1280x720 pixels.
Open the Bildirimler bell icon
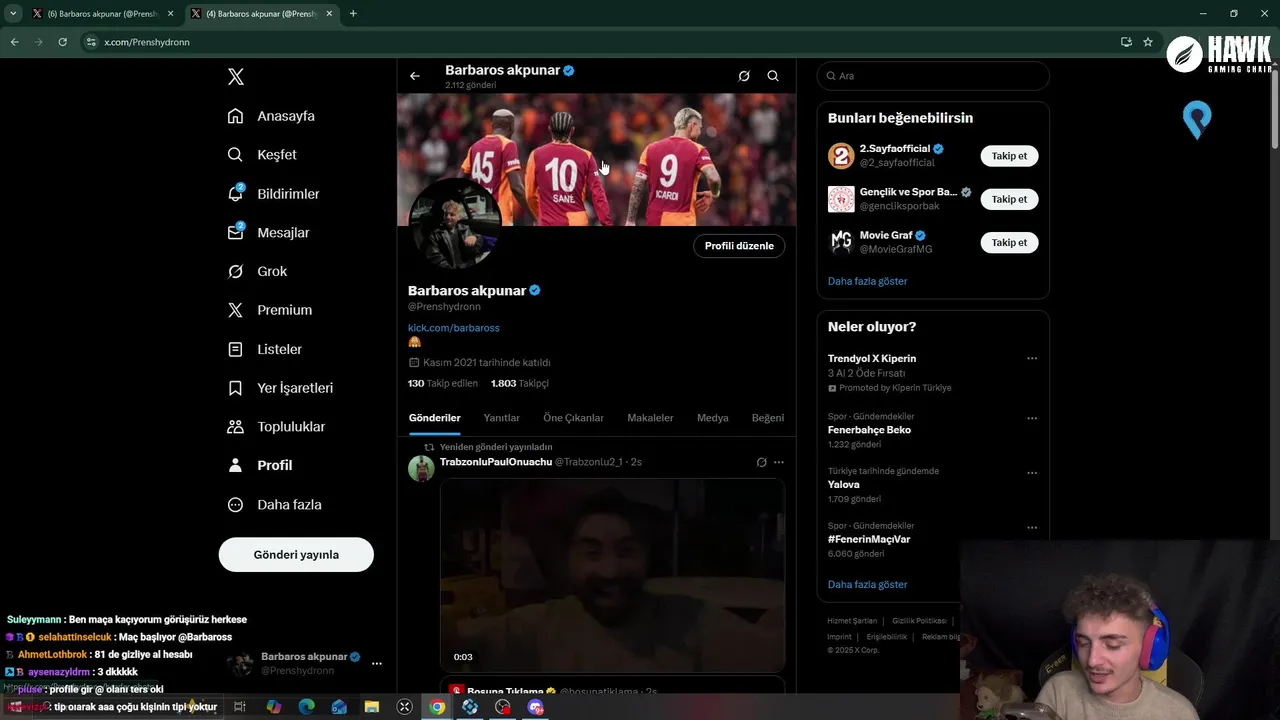coord(235,194)
